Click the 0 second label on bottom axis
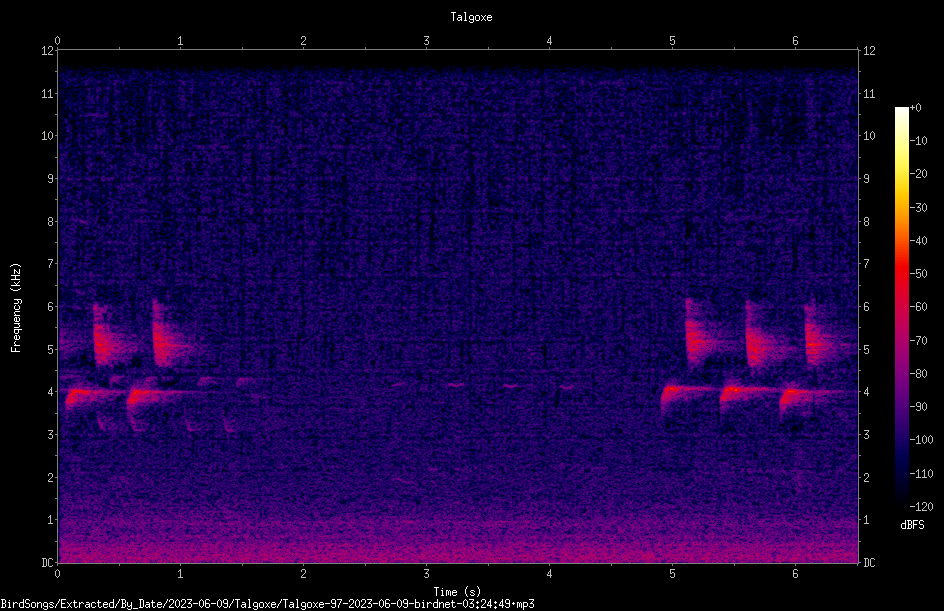Image resolution: width=944 pixels, height=611 pixels. 57,574
